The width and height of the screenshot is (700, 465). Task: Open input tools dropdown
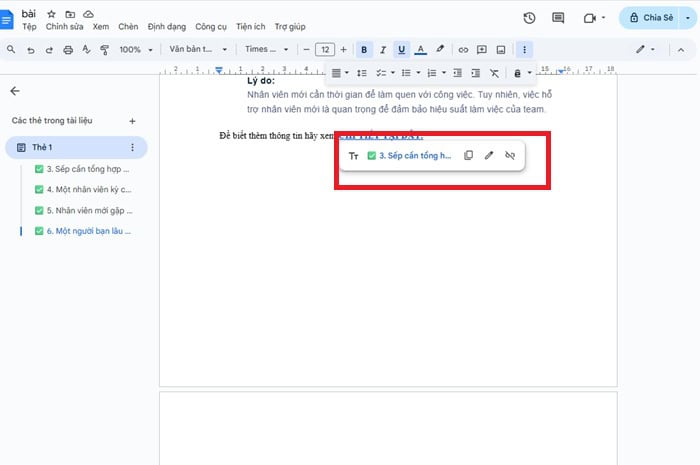(x=522, y=73)
